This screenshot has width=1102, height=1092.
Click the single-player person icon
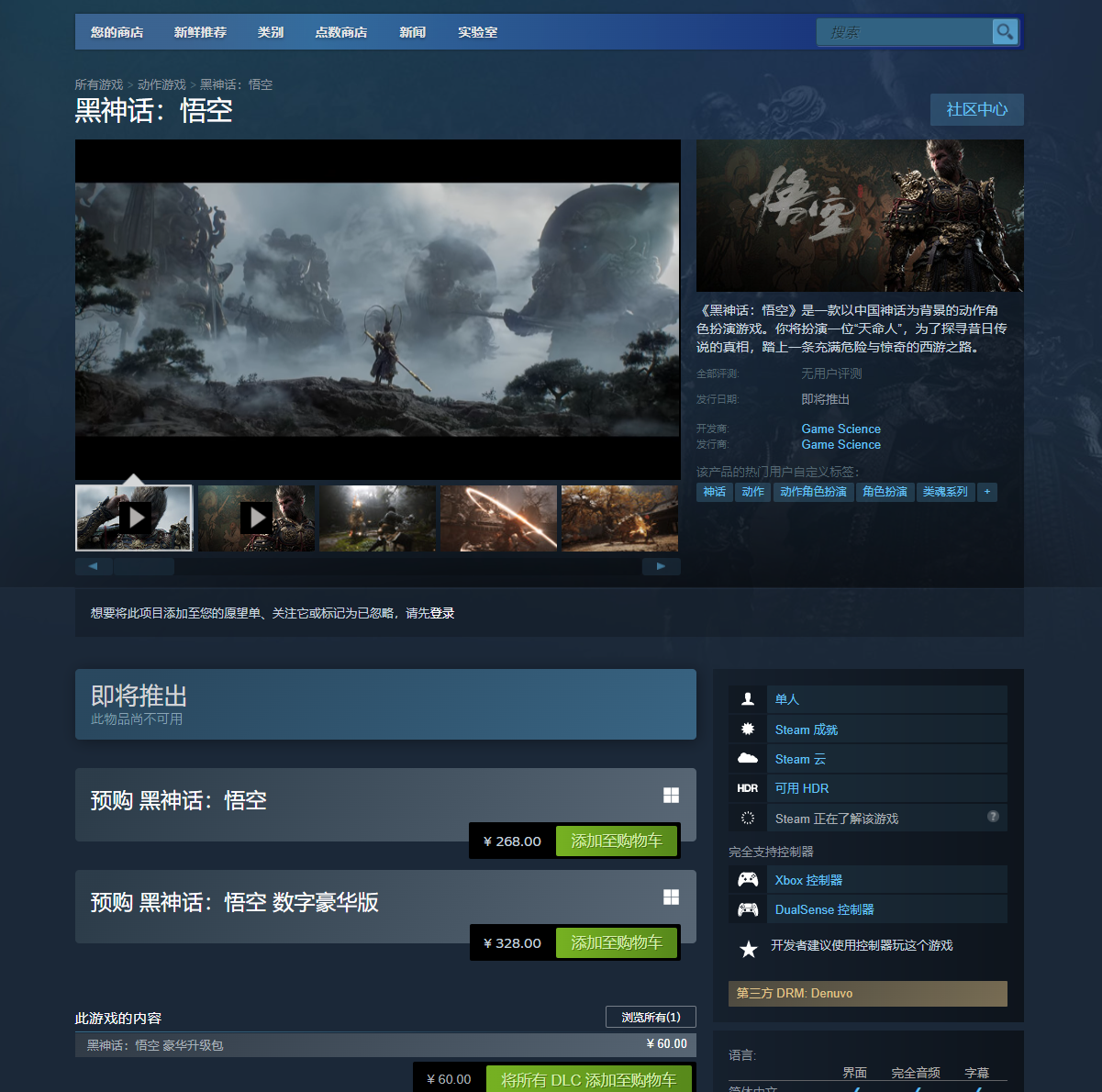point(748,699)
